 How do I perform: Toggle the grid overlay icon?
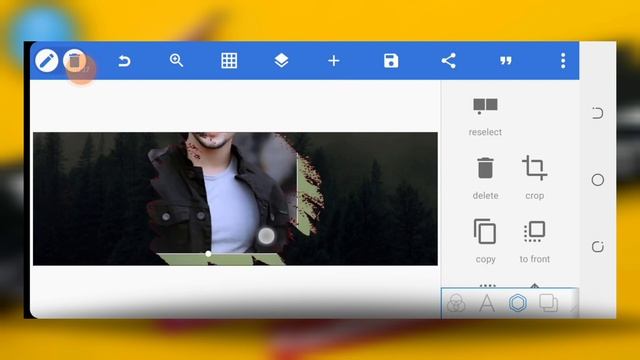(229, 60)
